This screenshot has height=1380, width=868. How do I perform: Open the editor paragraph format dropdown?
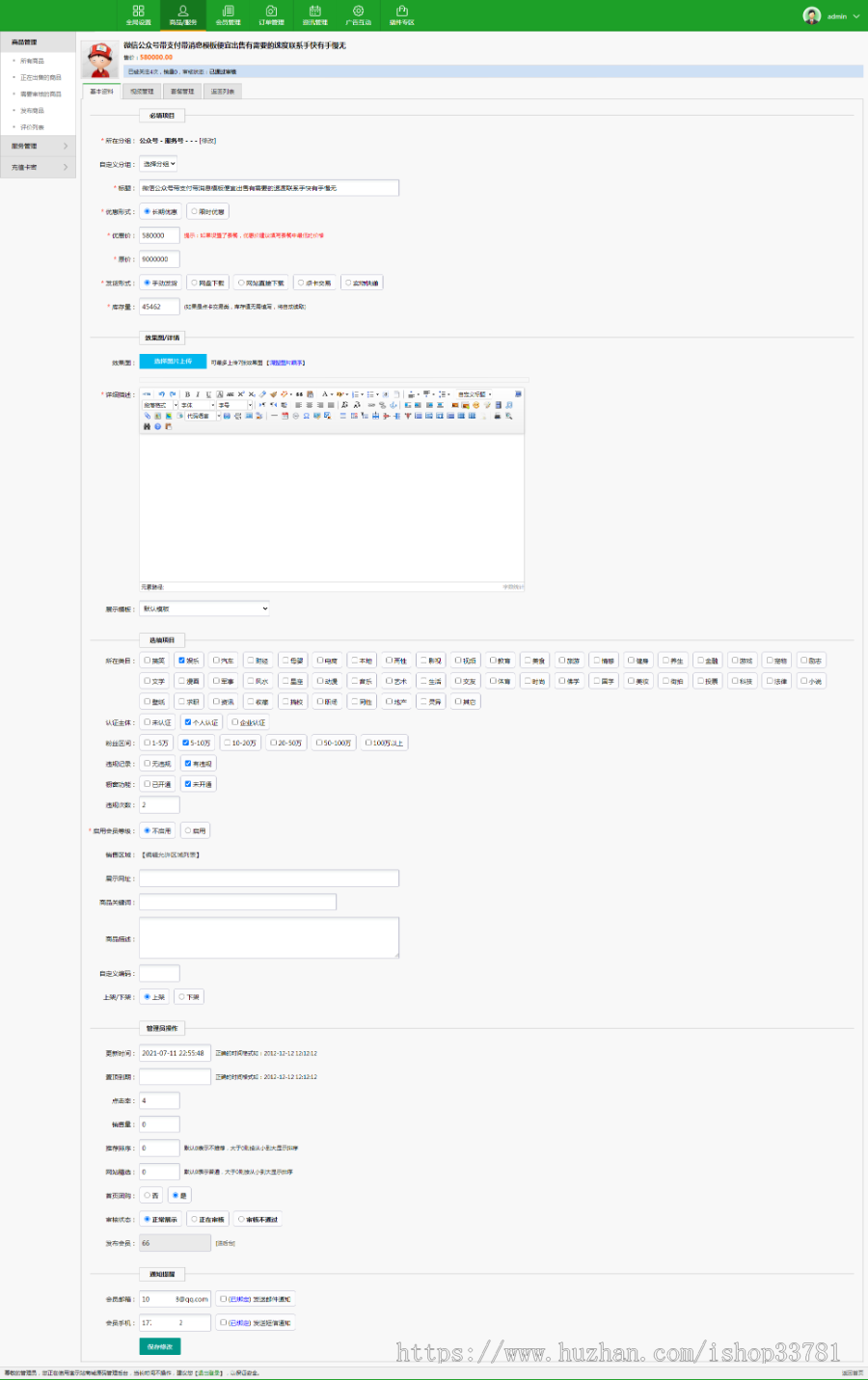[x=159, y=405]
